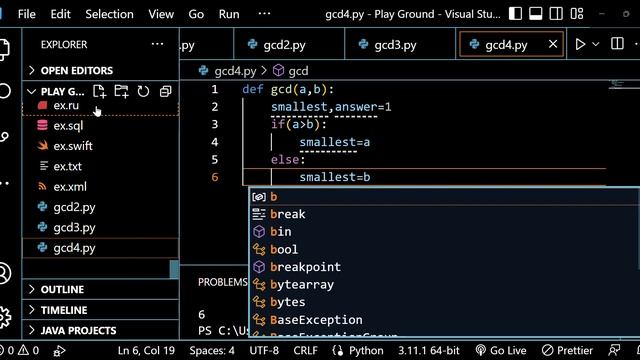The height and width of the screenshot is (360, 640).
Task: Select gcd4.py in explorer
Action: pos(101,248)
